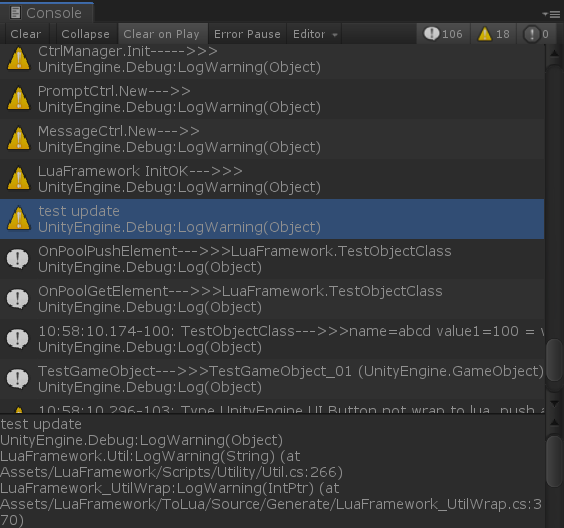
Task: Click warning icon of test update entry
Action: (18, 219)
